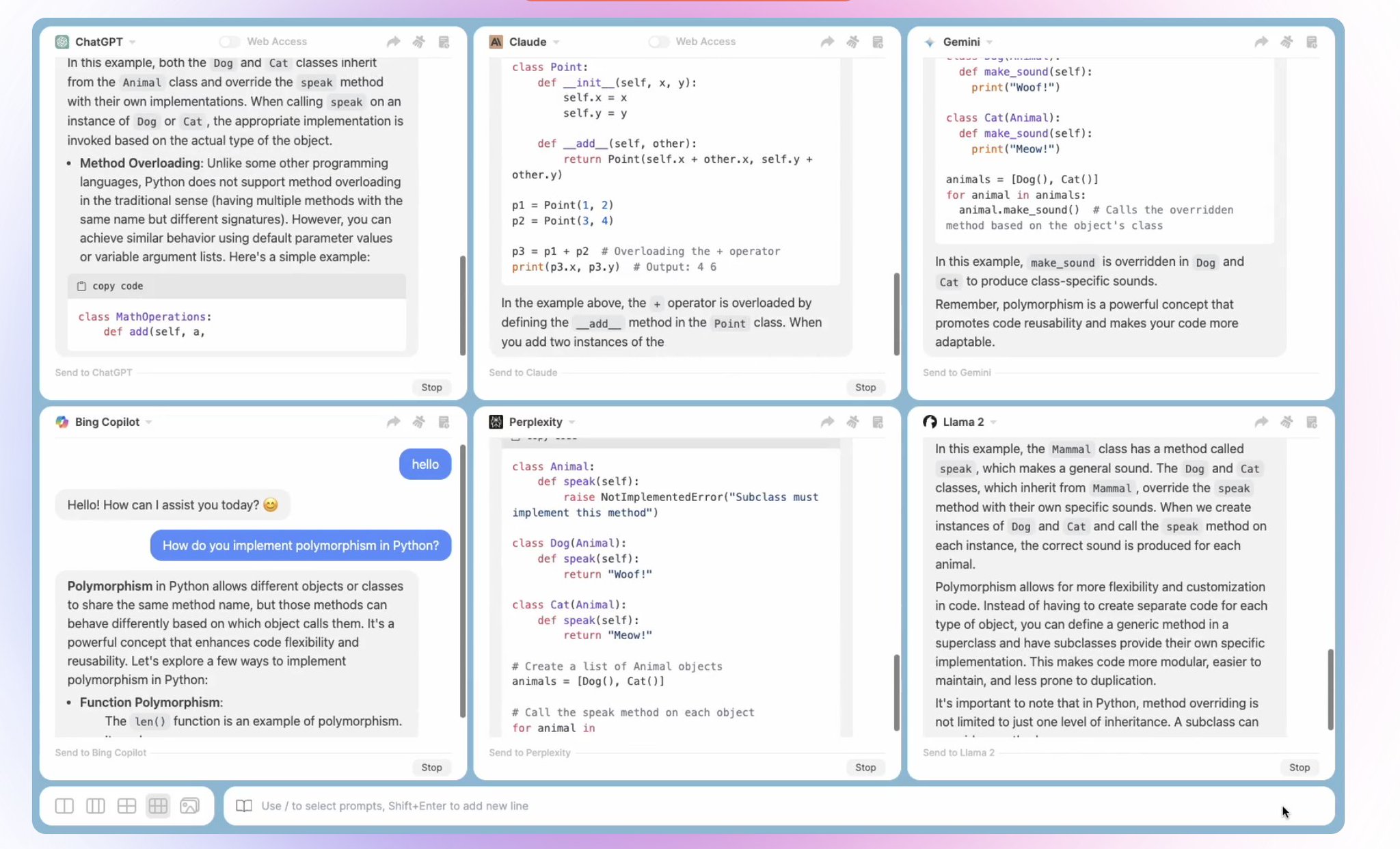The height and width of the screenshot is (849, 1400).
Task: Clear the Llama 2 chat with the broom icon
Action: pos(1287,422)
